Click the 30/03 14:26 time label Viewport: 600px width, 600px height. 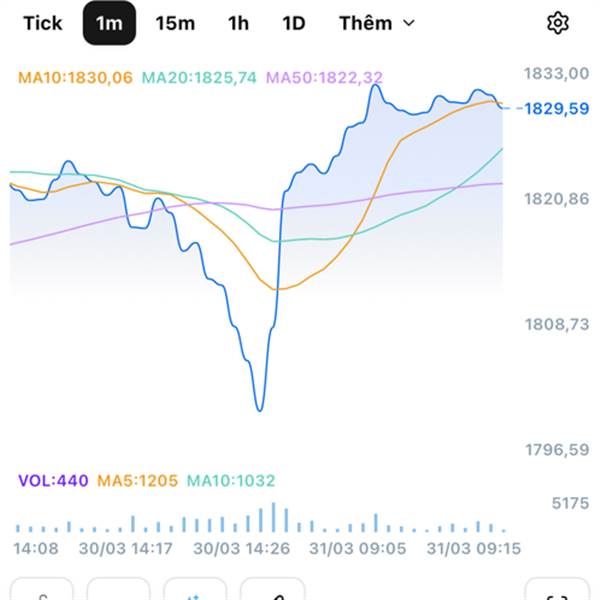[242, 548]
